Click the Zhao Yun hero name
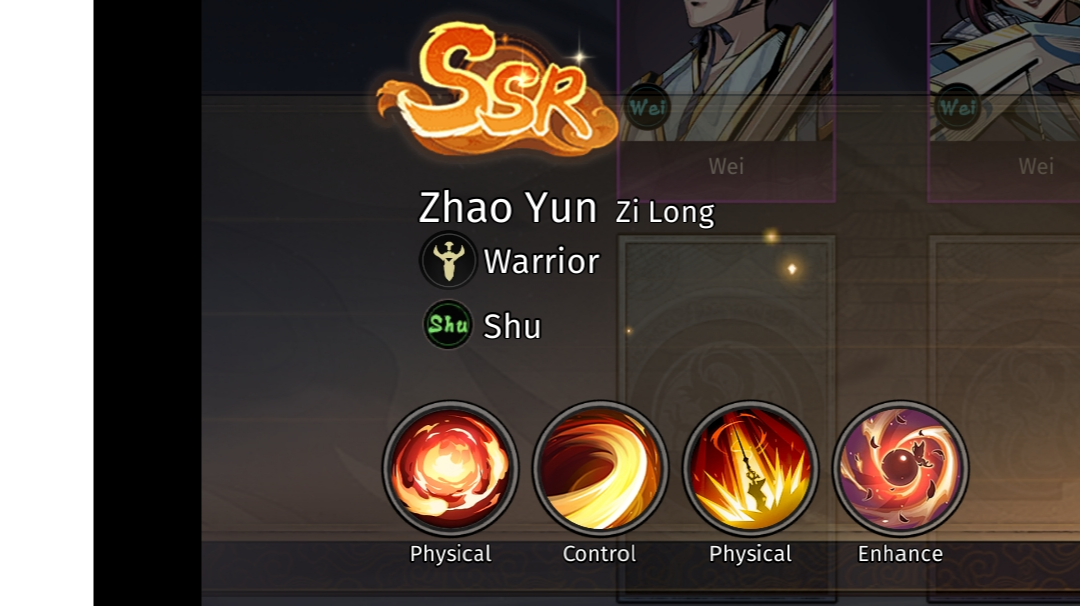The image size is (1080, 606). (508, 207)
